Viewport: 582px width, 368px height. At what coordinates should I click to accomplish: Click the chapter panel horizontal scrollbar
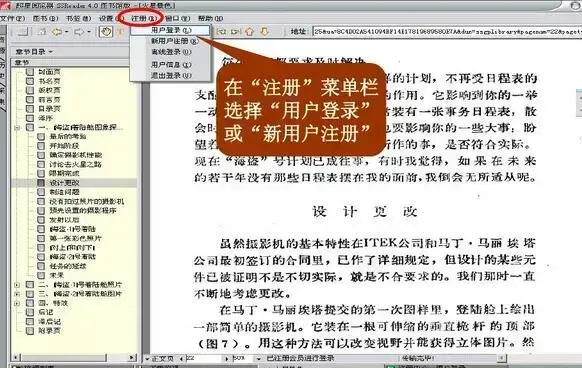coord(74,357)
